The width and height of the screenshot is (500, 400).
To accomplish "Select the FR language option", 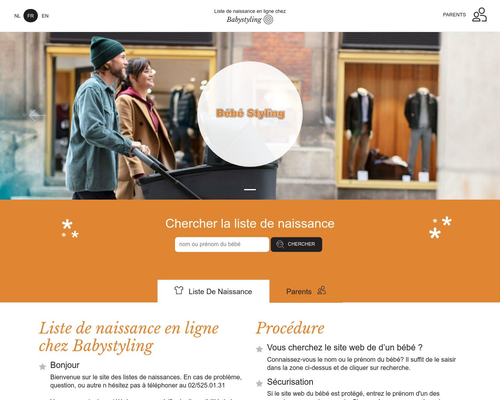I will coord(31,16).
